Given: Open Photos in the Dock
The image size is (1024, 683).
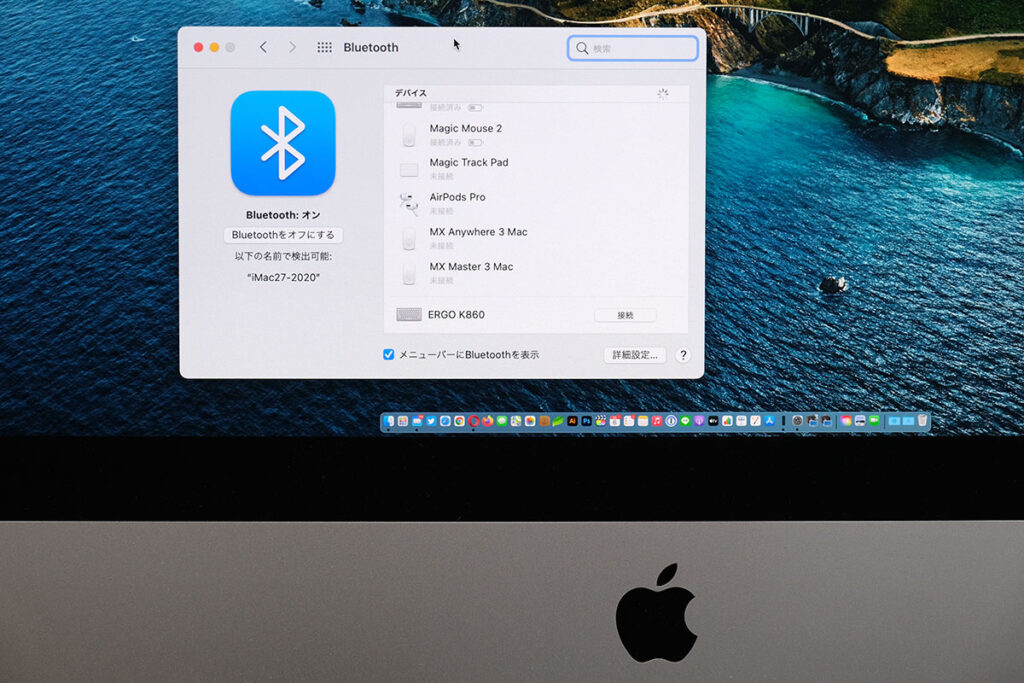Looking at the screenshot, I should point(530,421).
